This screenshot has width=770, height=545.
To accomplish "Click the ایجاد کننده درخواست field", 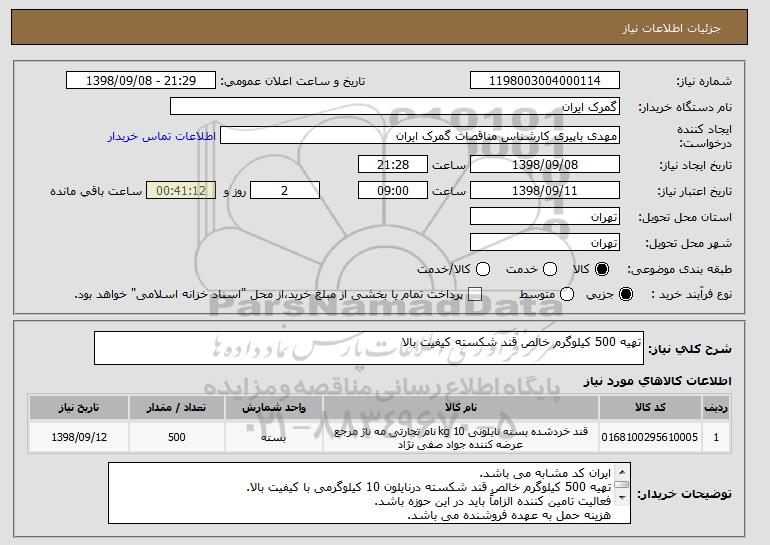I will coord(420,136).
